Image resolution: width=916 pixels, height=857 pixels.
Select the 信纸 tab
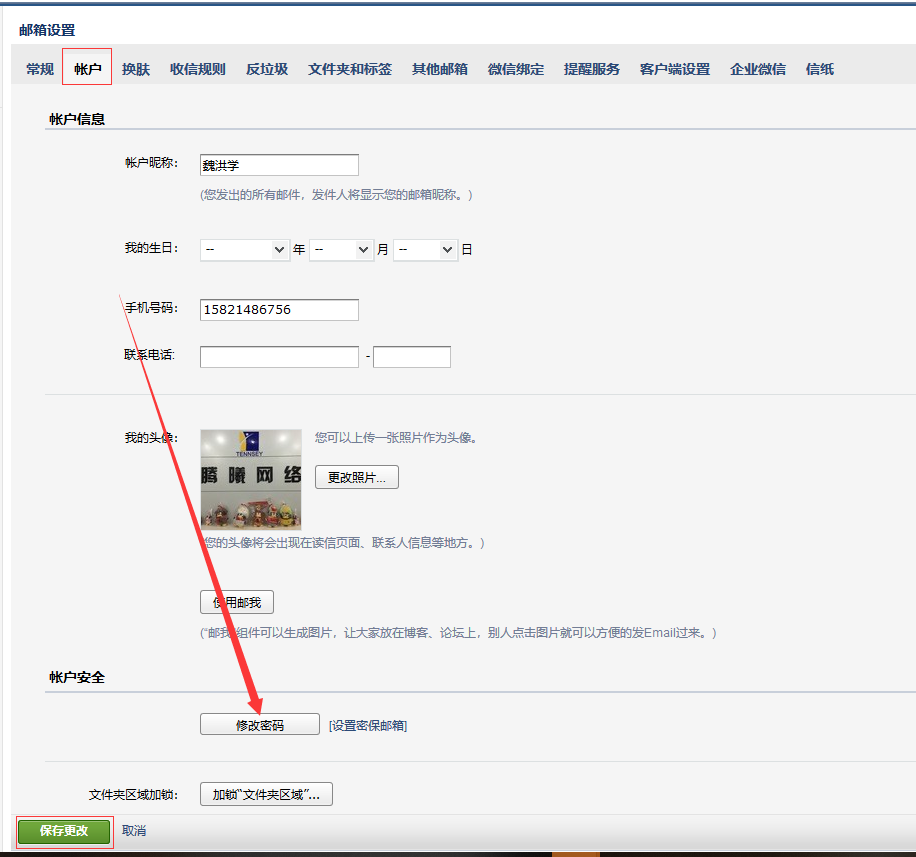tap(819, 69)
